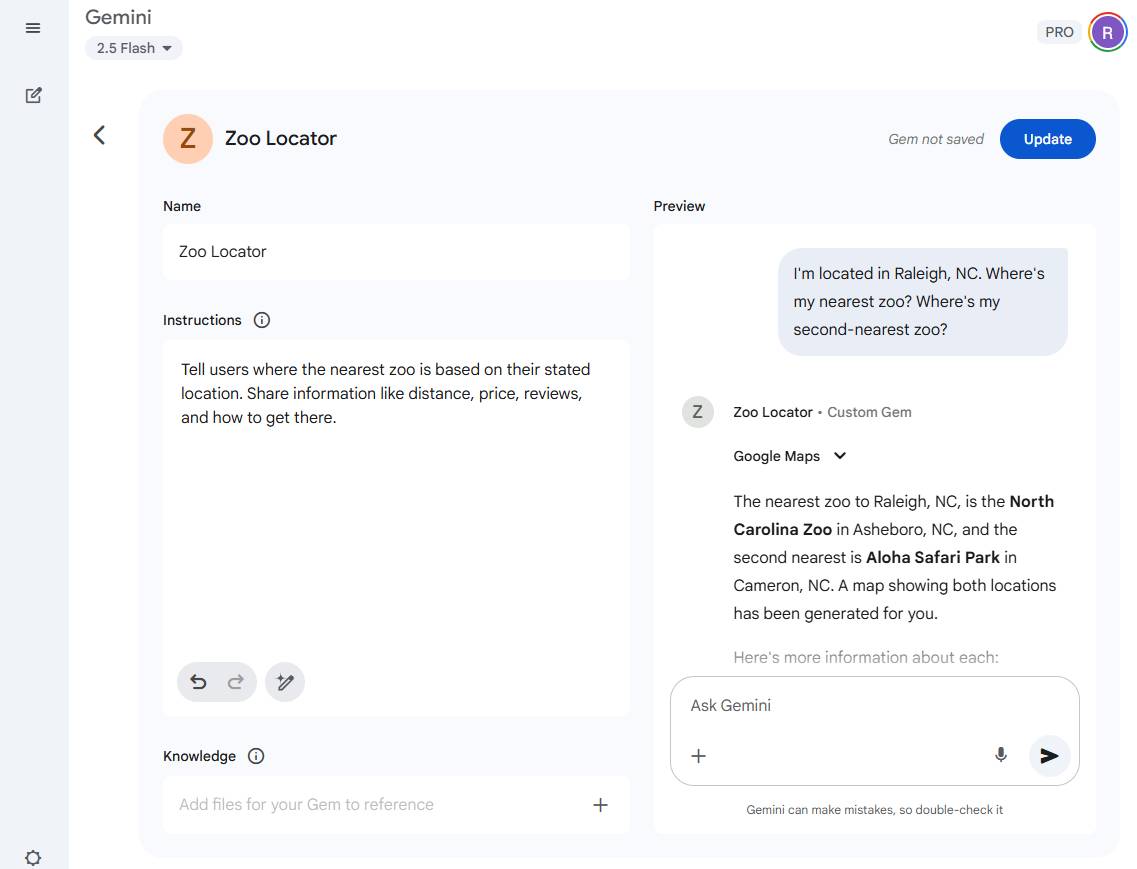The image size is (1137, 869).
Task: Show the info tooltip next to Instructions
Action: (262, 320)
